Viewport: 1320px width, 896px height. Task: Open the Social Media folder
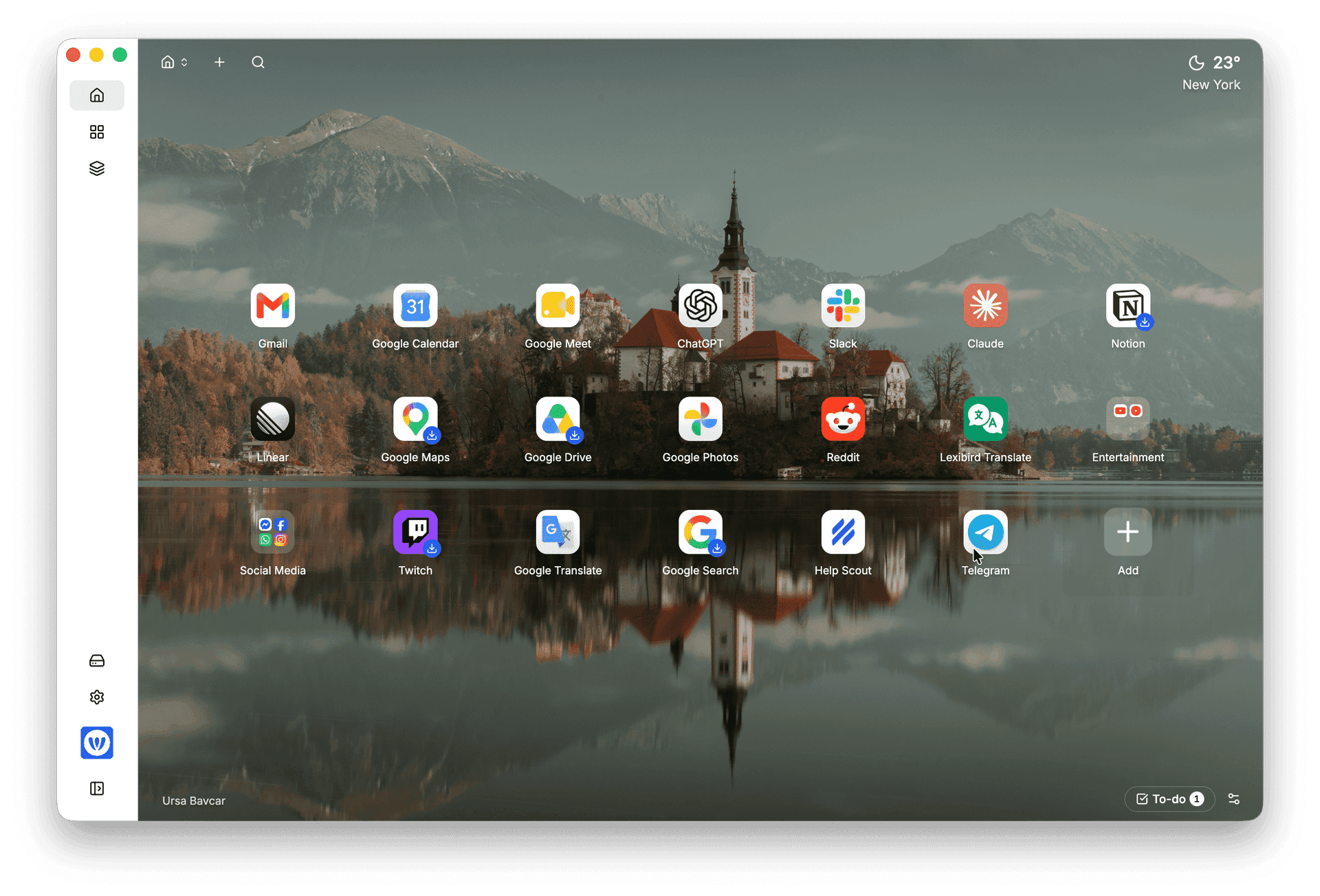pos(272,533)
